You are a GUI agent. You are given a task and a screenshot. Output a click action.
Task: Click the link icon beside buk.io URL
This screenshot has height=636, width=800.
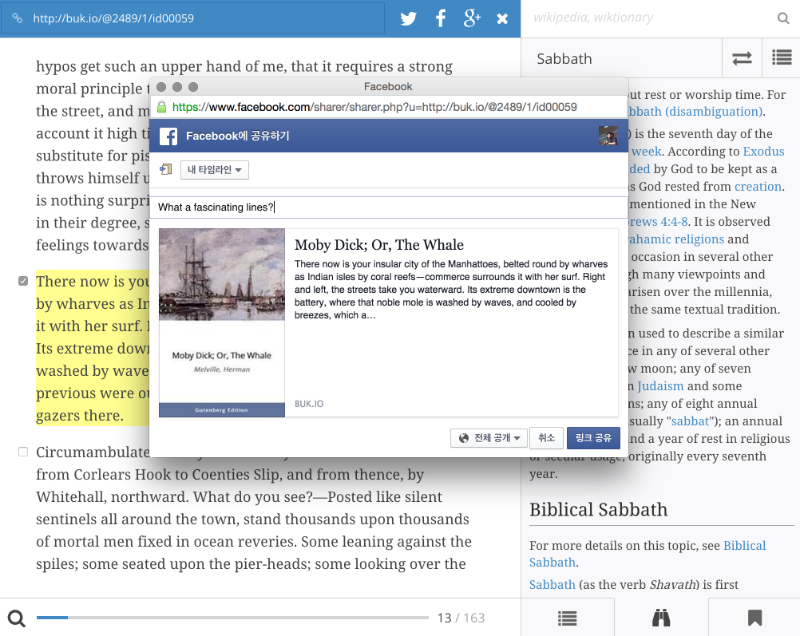[x=17, y=18]
